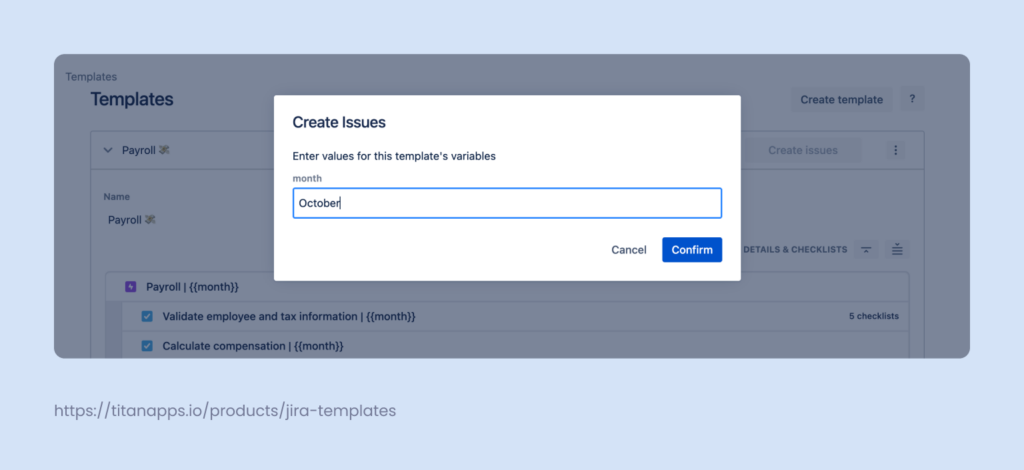This screenshot has width=1024, height=470.
Task: Select the purple epic icon beside Payroll | {{month}}
Action: (x=130, y=287)
